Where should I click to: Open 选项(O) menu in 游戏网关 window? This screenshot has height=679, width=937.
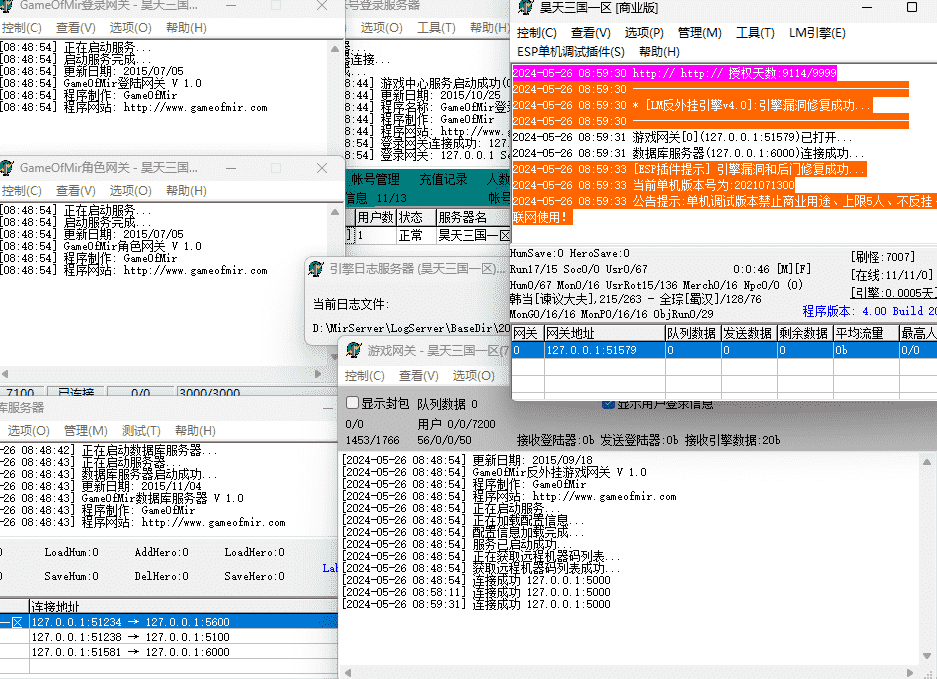[x=473, y=376]
